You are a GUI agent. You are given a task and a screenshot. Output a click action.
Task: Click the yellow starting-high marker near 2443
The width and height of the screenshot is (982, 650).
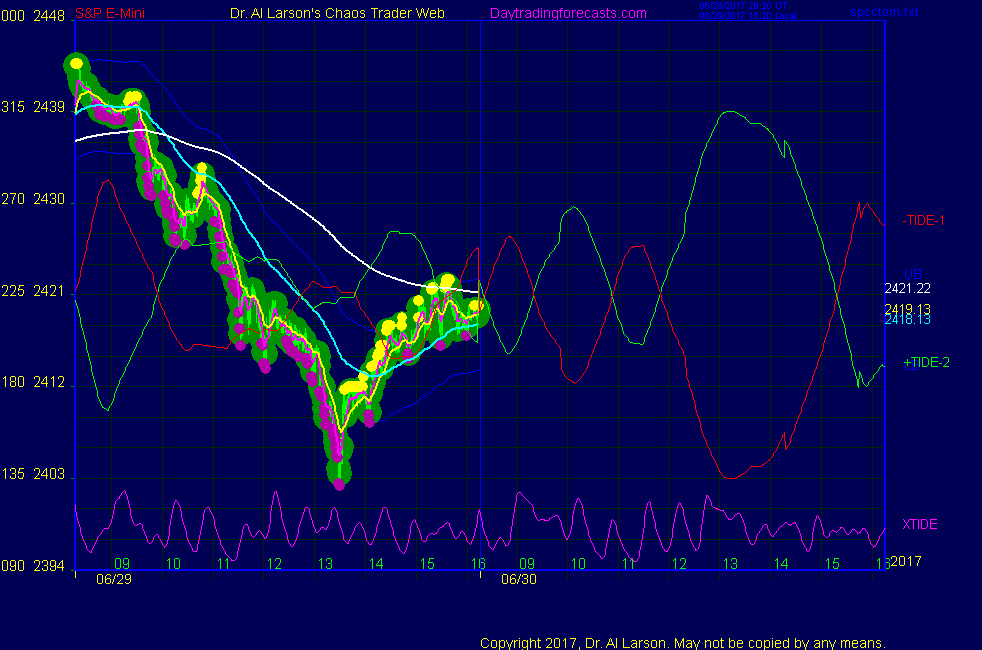tap(76, 63)
